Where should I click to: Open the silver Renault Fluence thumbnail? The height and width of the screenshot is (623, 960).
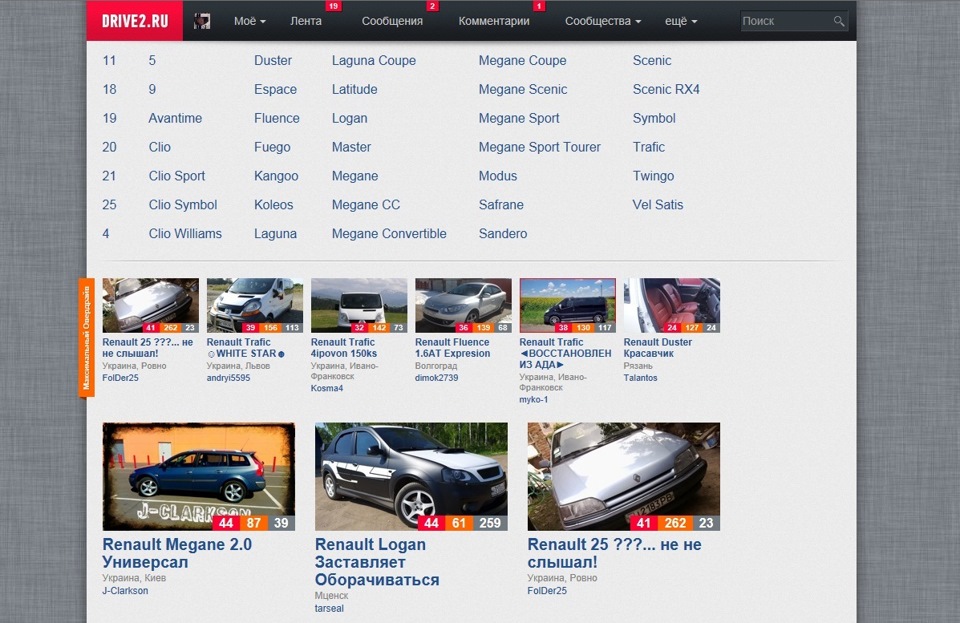463,305
